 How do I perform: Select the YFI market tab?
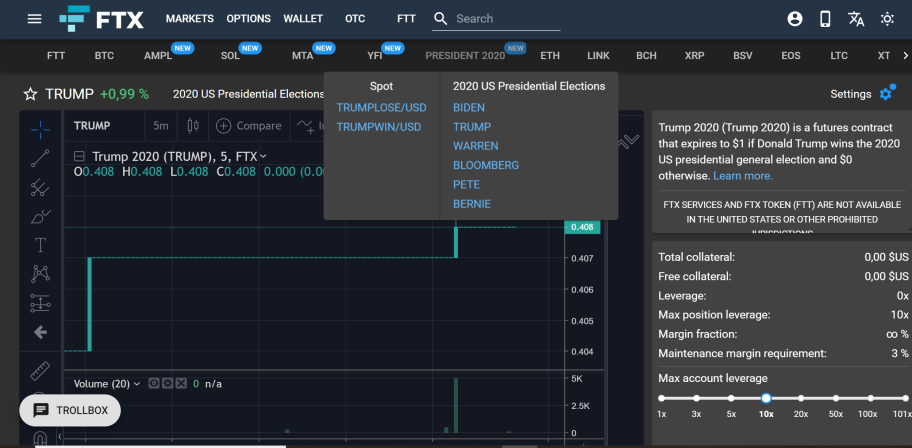[x=375, y=56]
